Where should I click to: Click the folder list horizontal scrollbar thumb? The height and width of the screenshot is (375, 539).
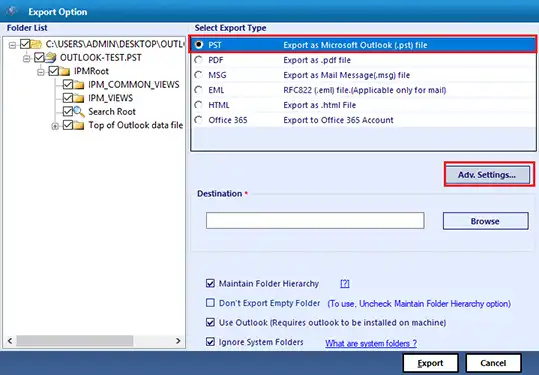click(x=75, y=341)
